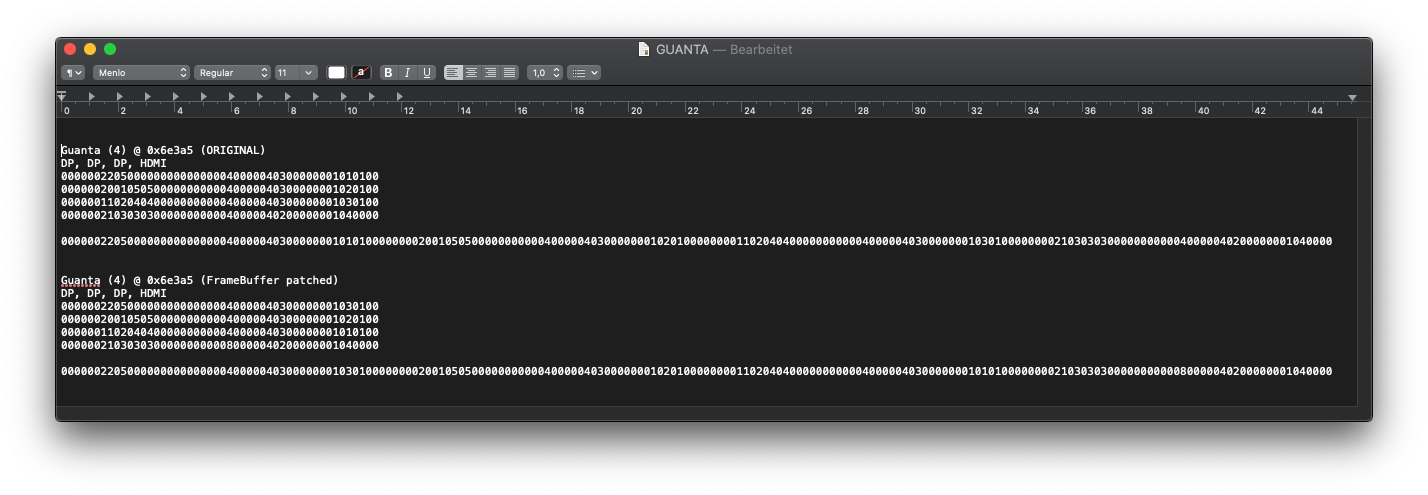
Task: Toggle underline formatting
Action: tap(427, 73)
